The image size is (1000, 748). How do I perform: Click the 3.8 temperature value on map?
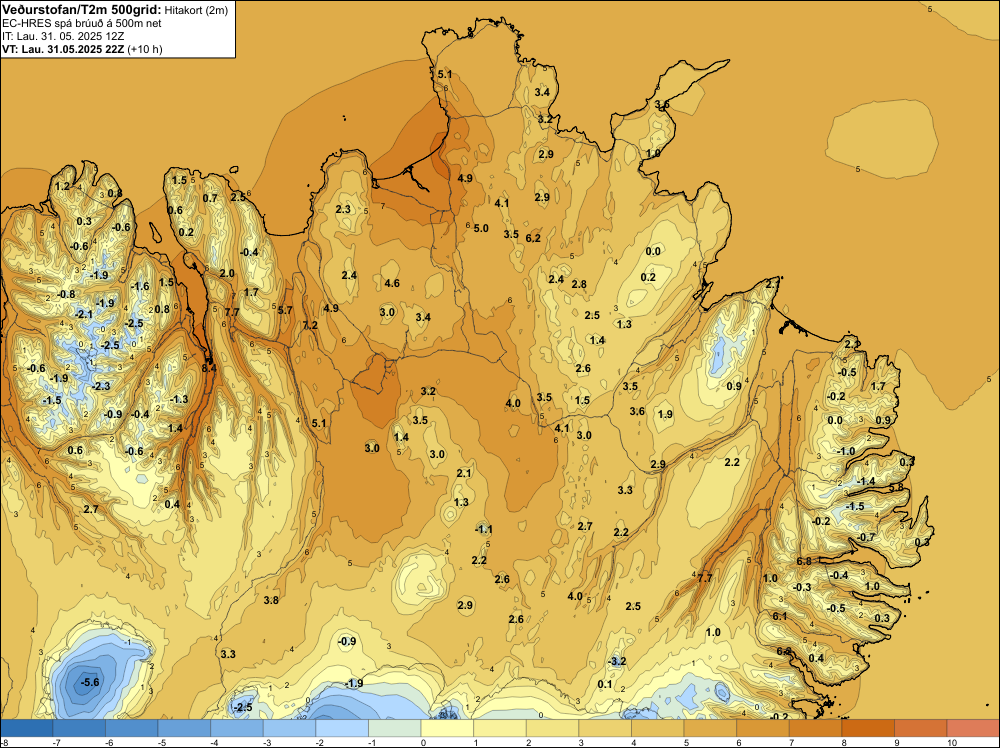[271, 600]
